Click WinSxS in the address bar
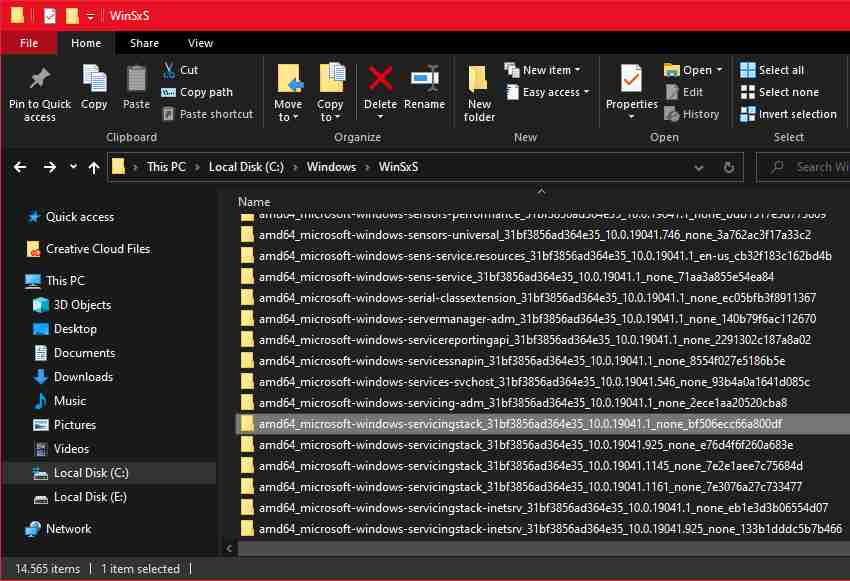Screen dimensions: 850x581 [398, 167]
